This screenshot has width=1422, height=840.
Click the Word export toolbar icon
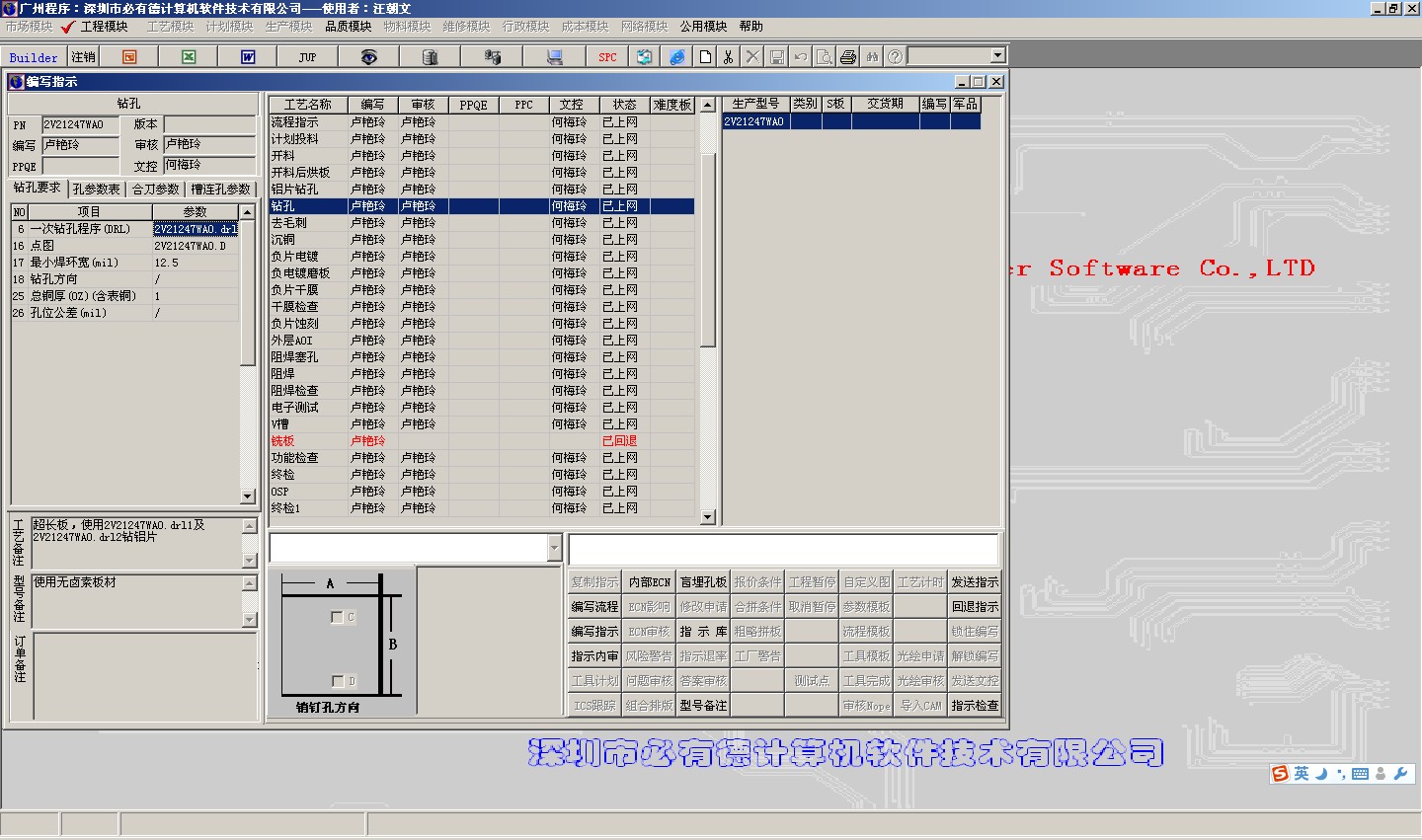tap(248, 57)
